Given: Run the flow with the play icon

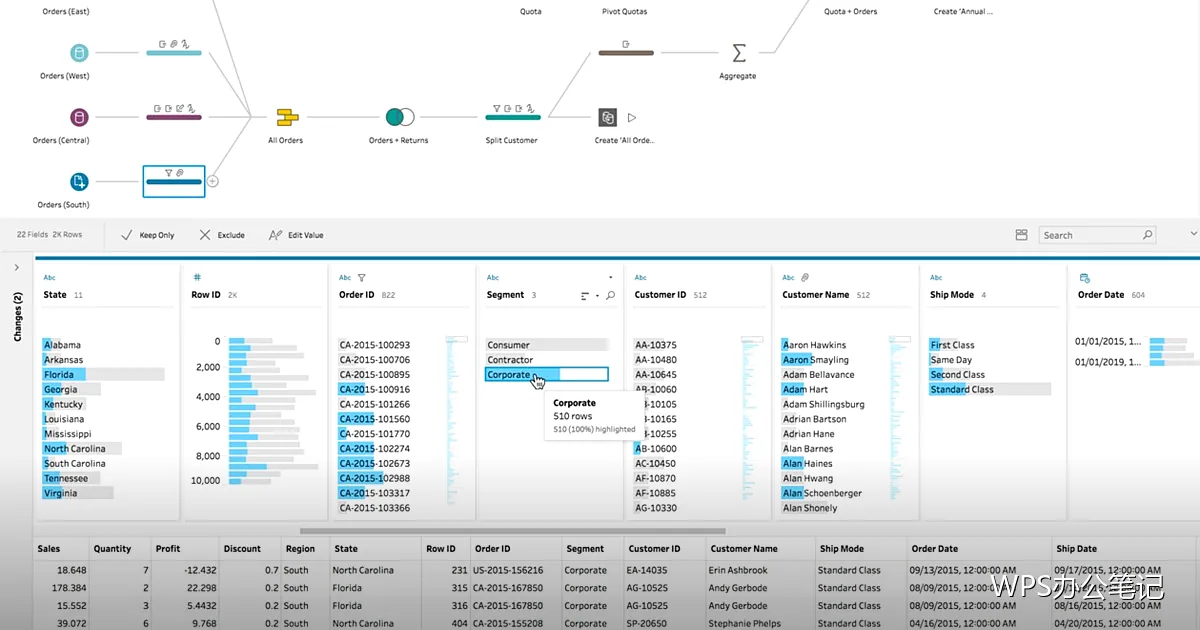Looking at the screenshot, I should 632,118.
